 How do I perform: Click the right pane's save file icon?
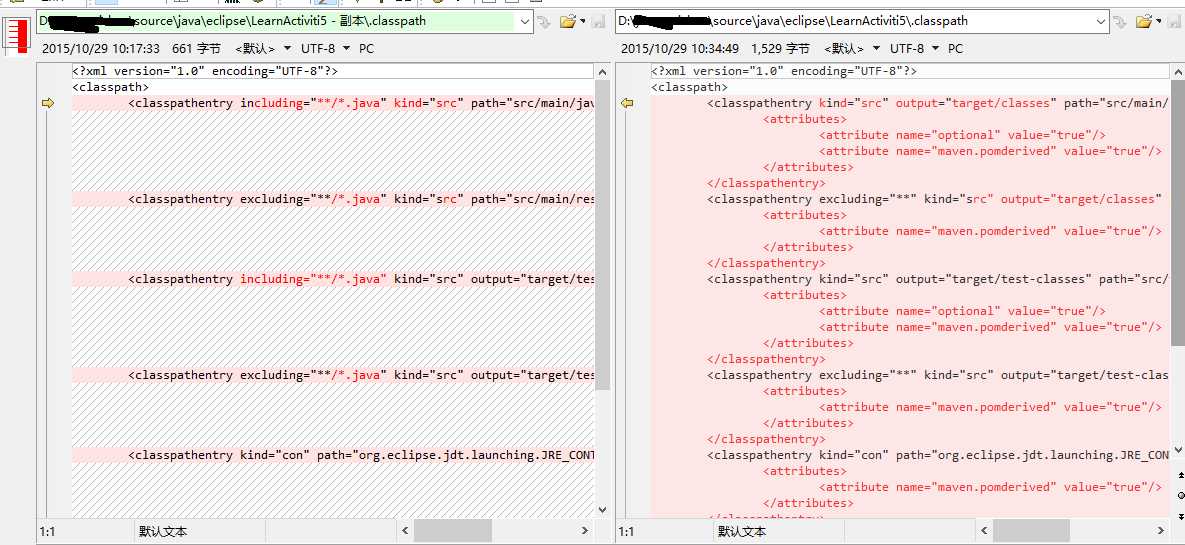(x=1176, y=22)
